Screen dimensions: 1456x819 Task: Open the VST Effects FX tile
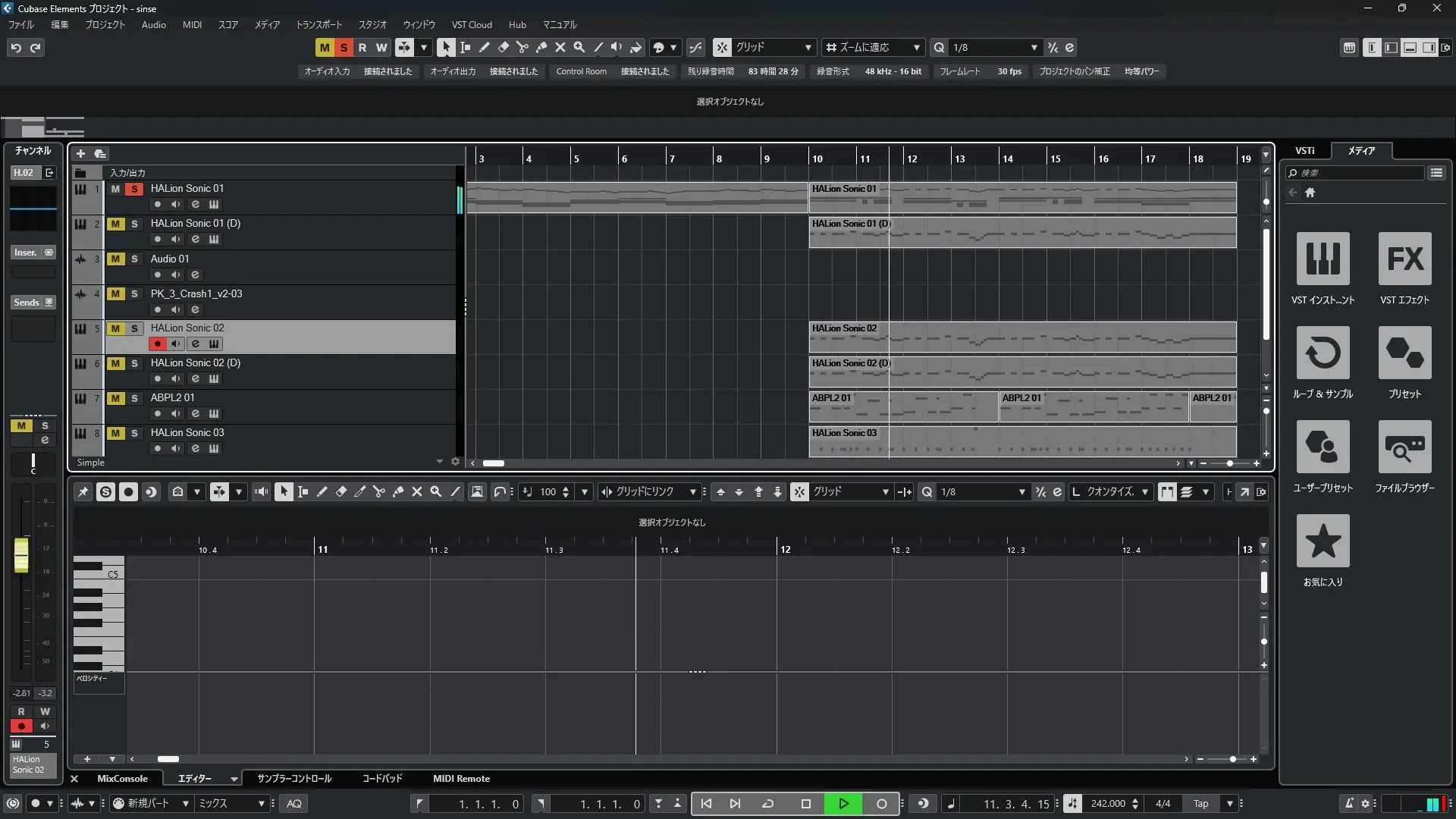[1404, 259]
